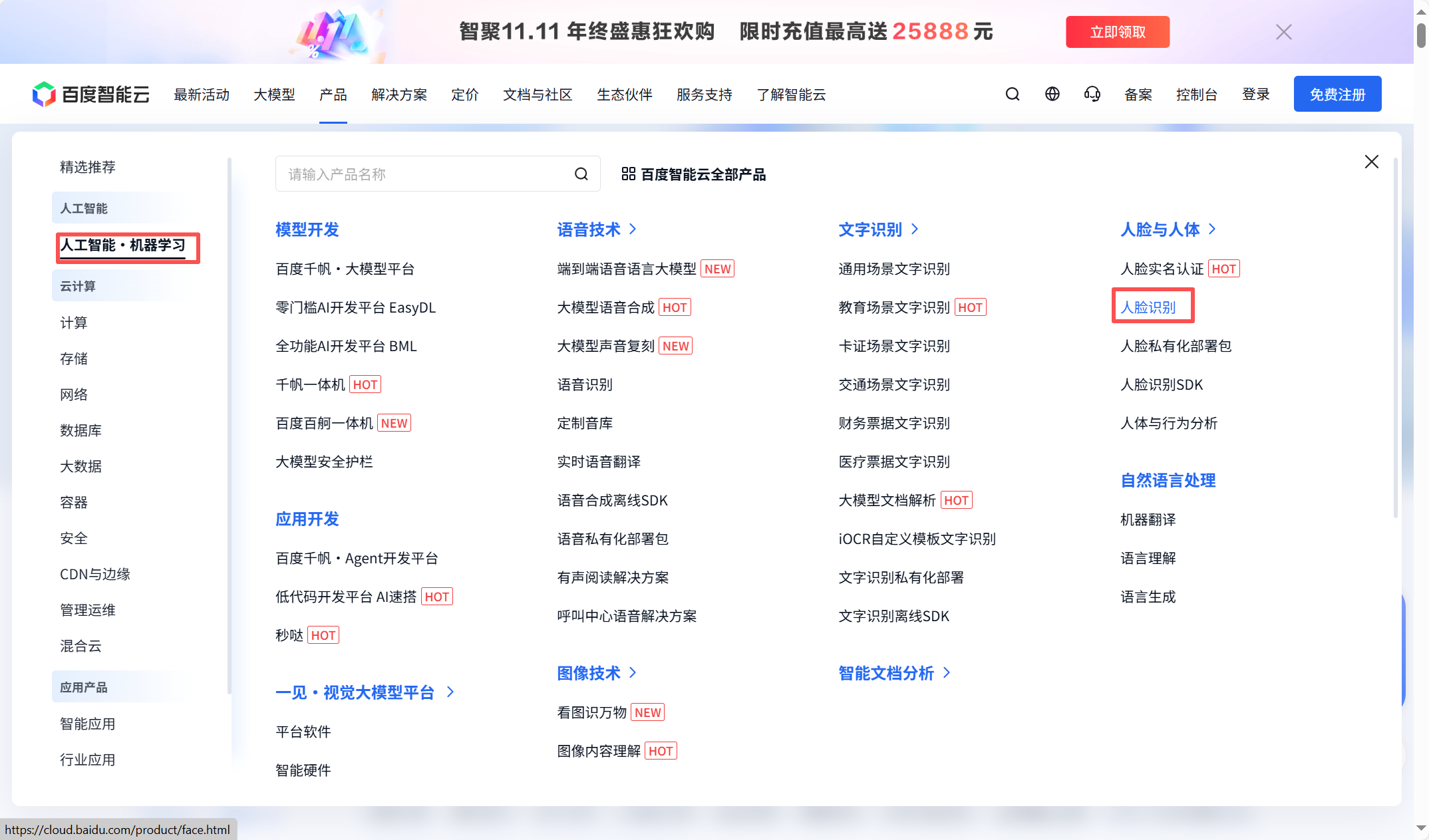Screen dimensions: 1429x840
Task: Click the product name search input field
Action: point(426,174)
